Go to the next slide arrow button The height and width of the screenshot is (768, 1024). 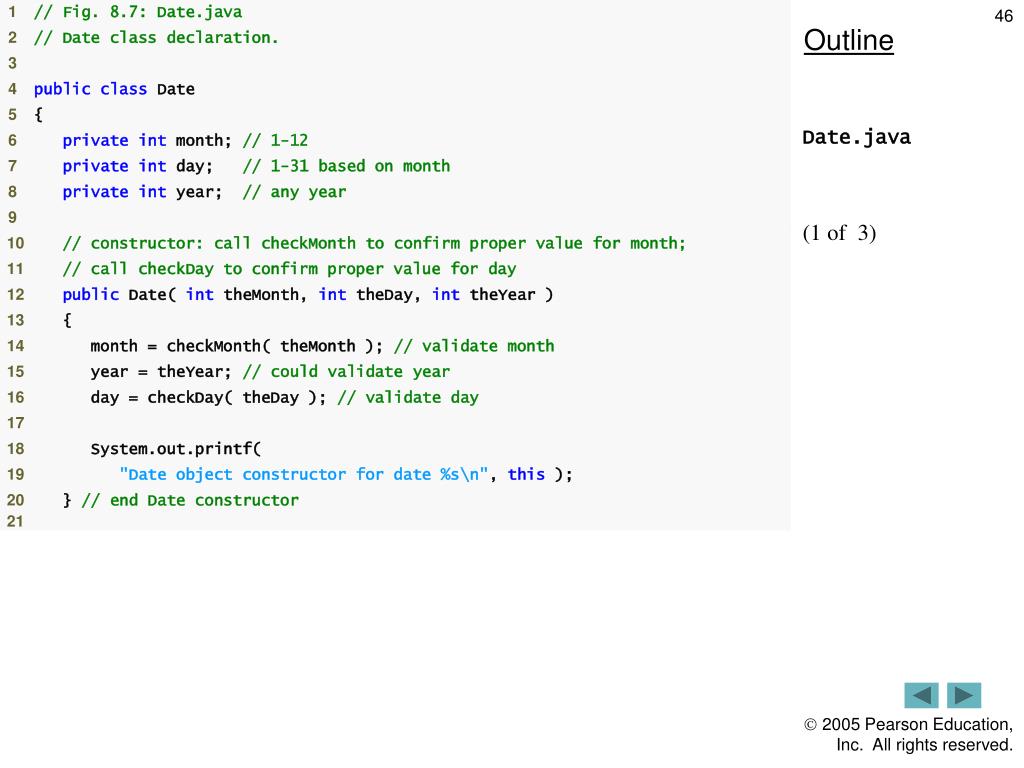click(964, 695)
